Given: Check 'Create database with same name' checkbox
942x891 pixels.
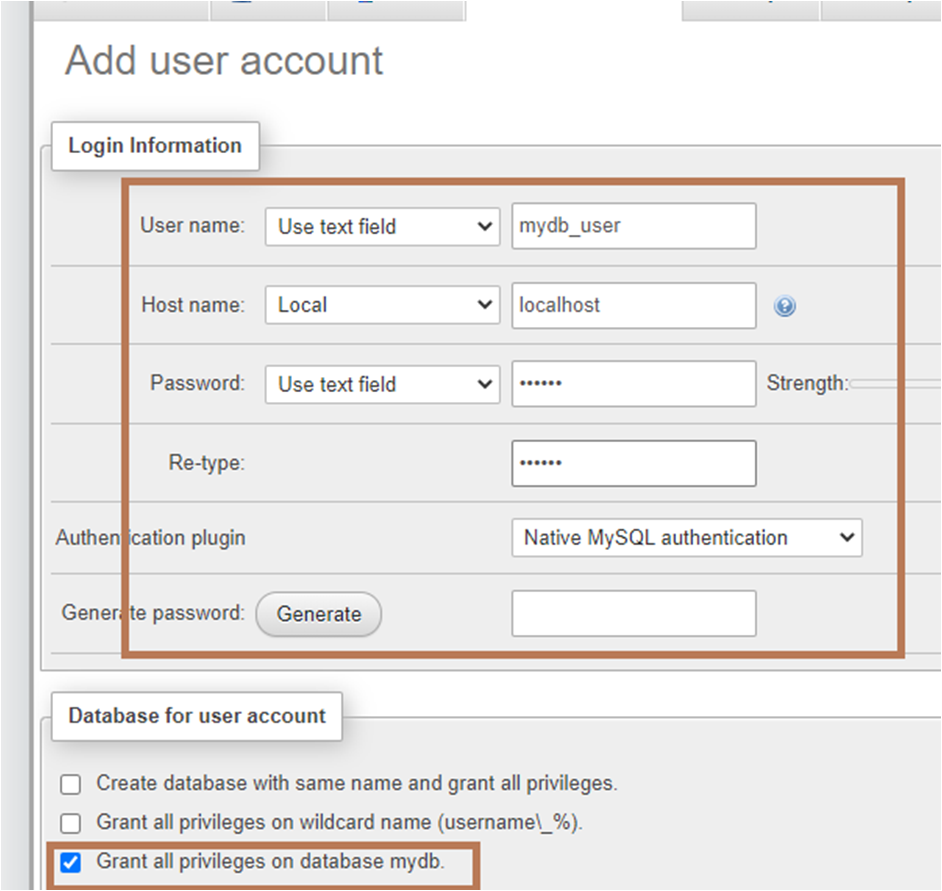Looking at the screenshot, I should pyautogui.click(x=71, y=784).
